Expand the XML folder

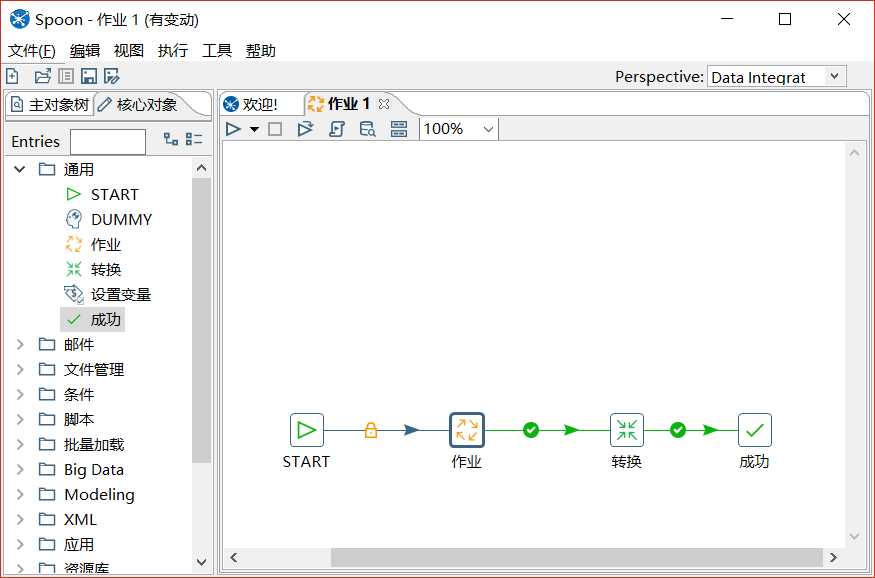click(x=20, y=519)
